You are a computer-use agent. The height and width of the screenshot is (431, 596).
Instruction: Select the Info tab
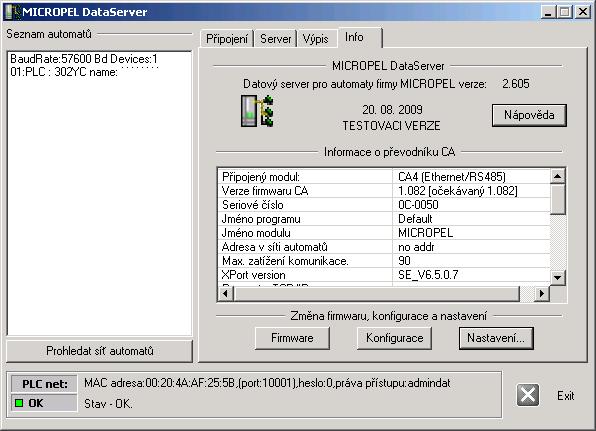(x=360, y=37)
